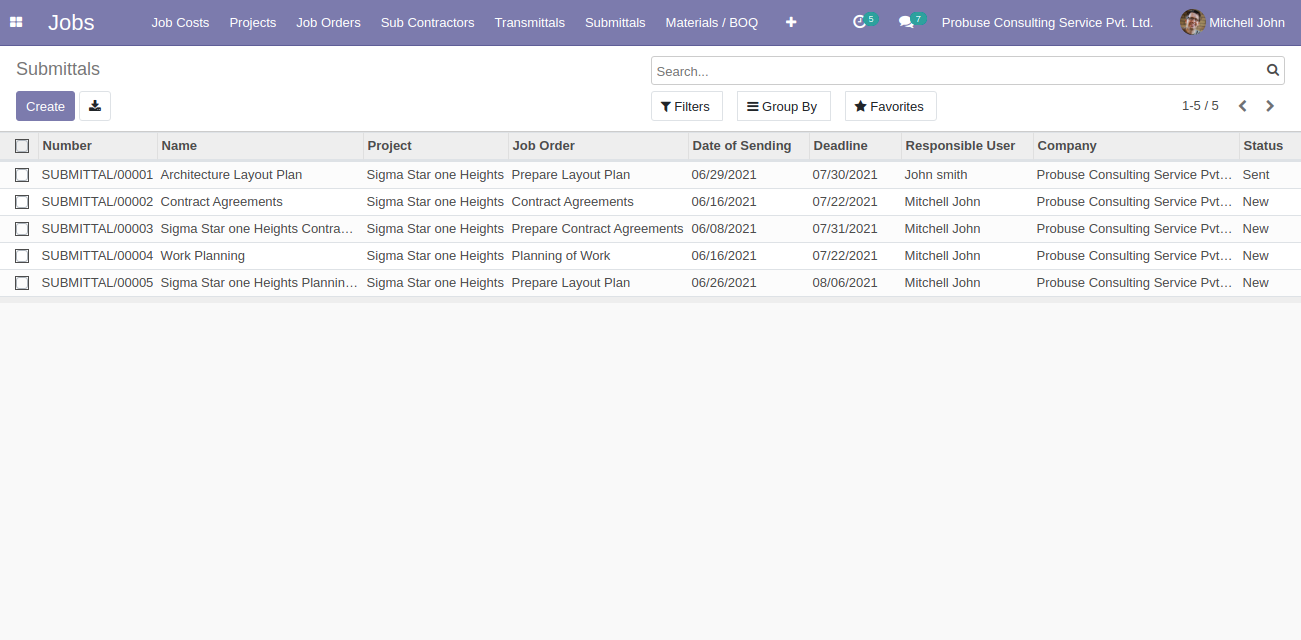This screenshot has height=640, width=1301.
Task: Click the Create button
Action: (45, 106)
